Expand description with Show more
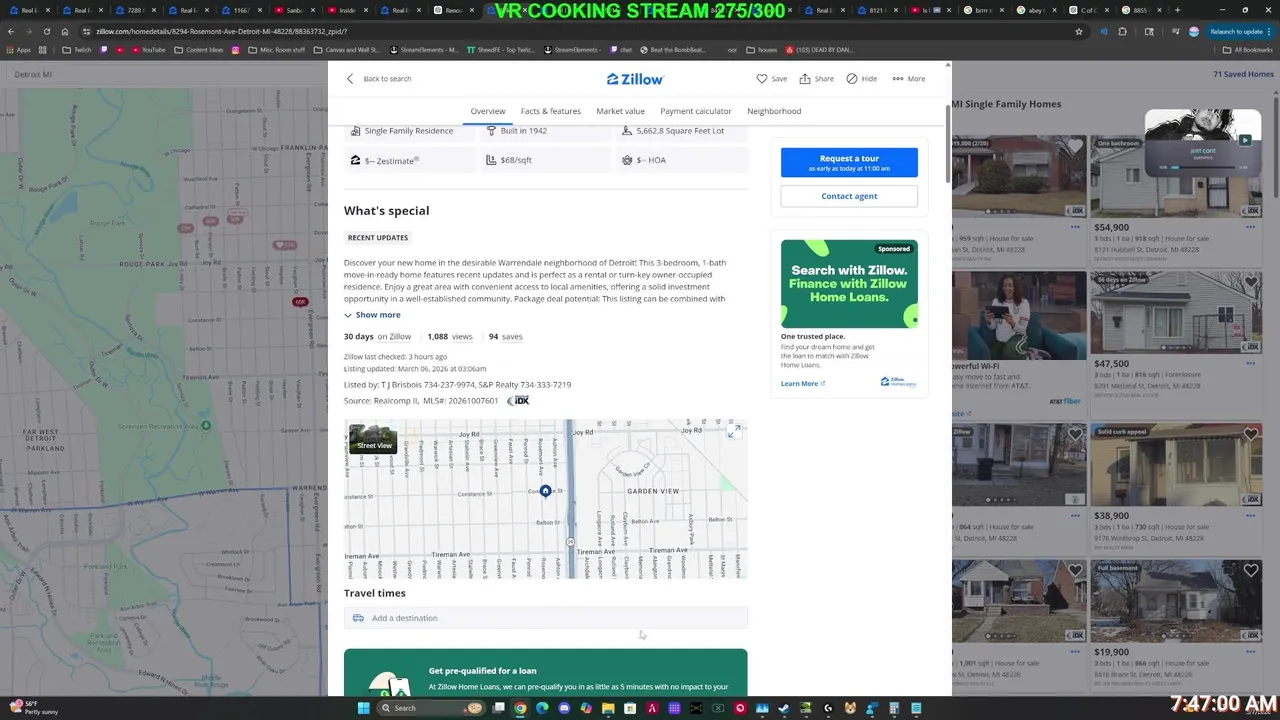The height and width of the screenshot is (720, 1280). tap(372, 315)
